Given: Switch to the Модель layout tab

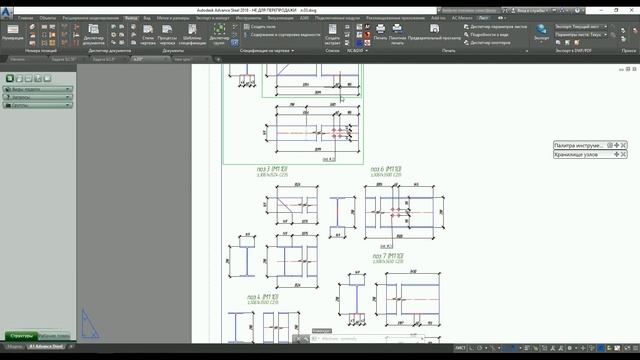Looking at the screenshot, I should point(15,347).
